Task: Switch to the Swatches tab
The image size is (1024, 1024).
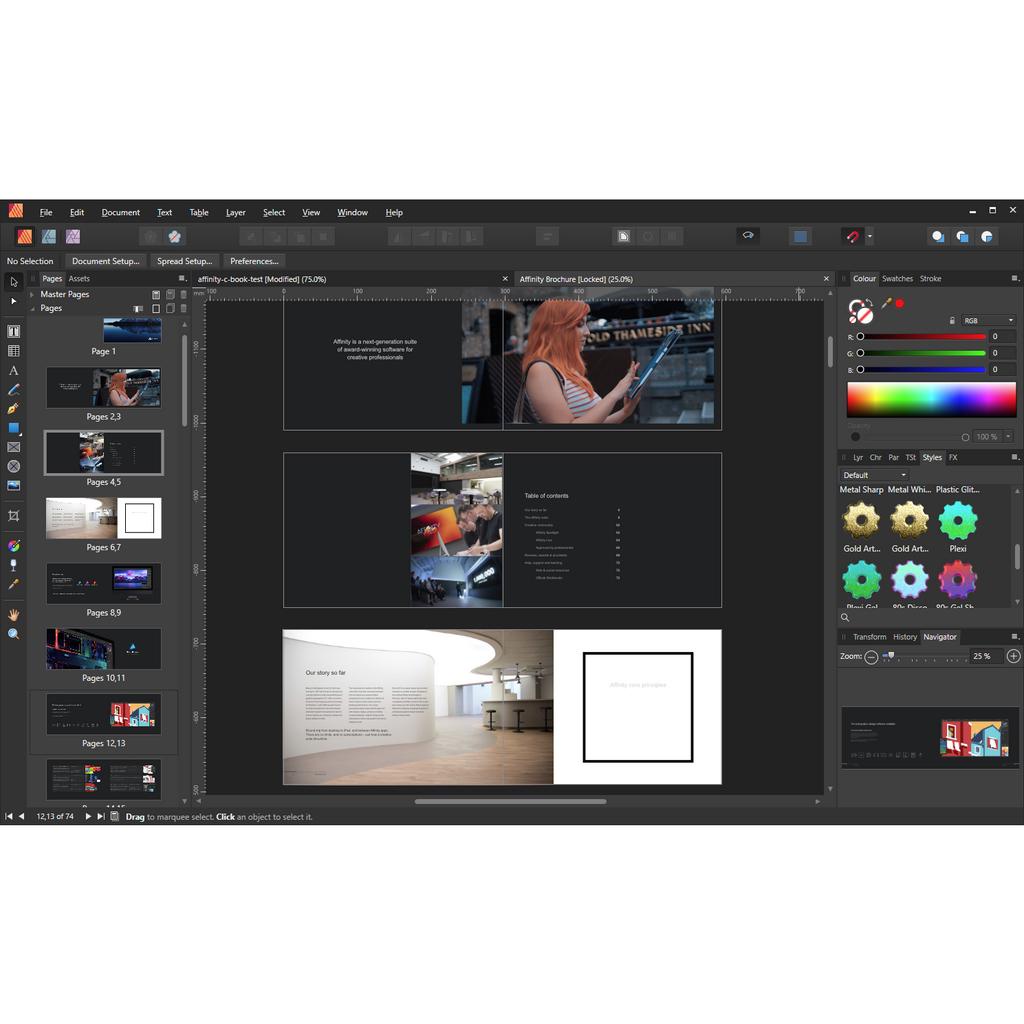Action: [x=897, y=279]
